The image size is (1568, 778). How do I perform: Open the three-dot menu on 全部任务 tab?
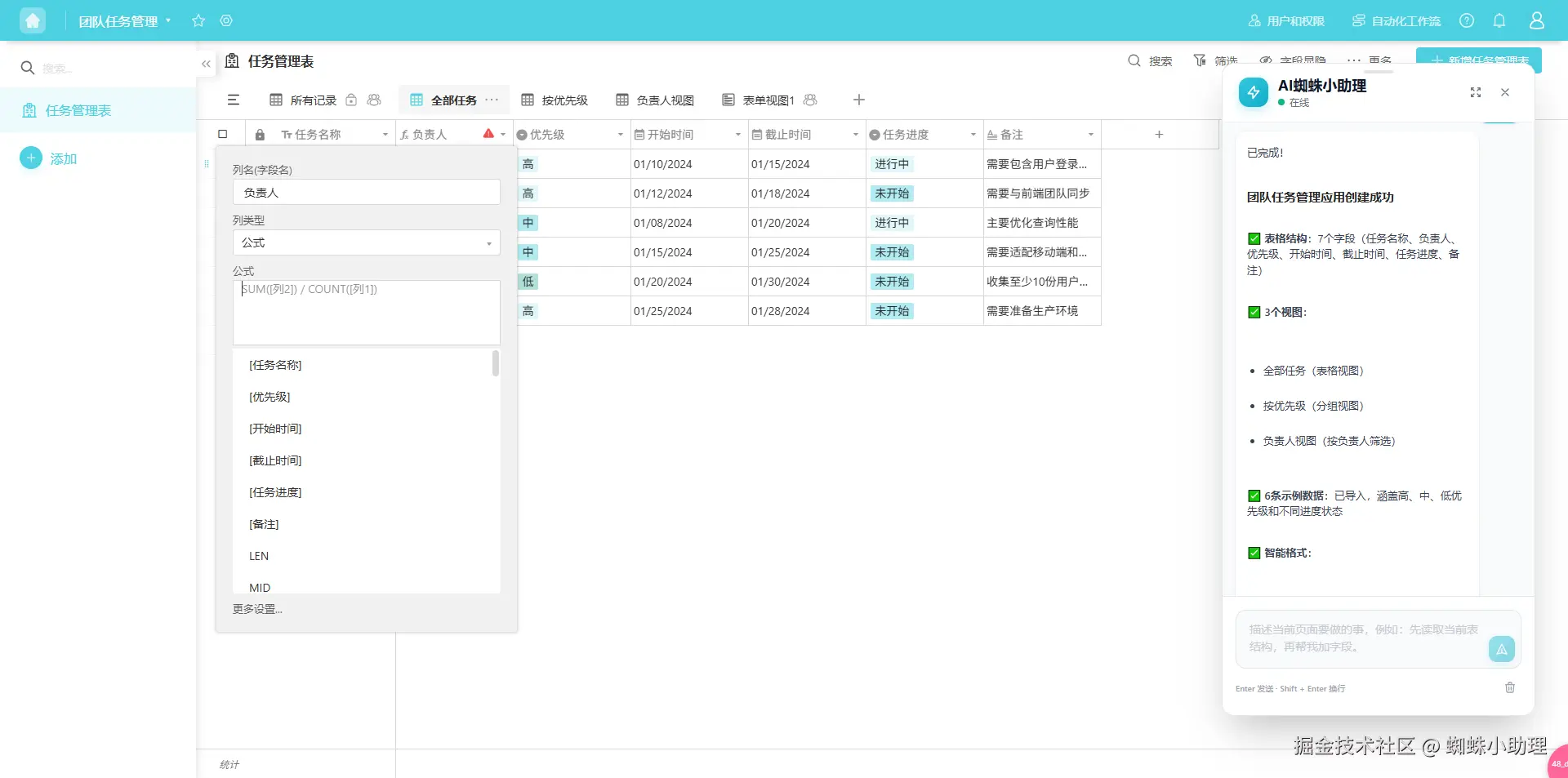492,100
